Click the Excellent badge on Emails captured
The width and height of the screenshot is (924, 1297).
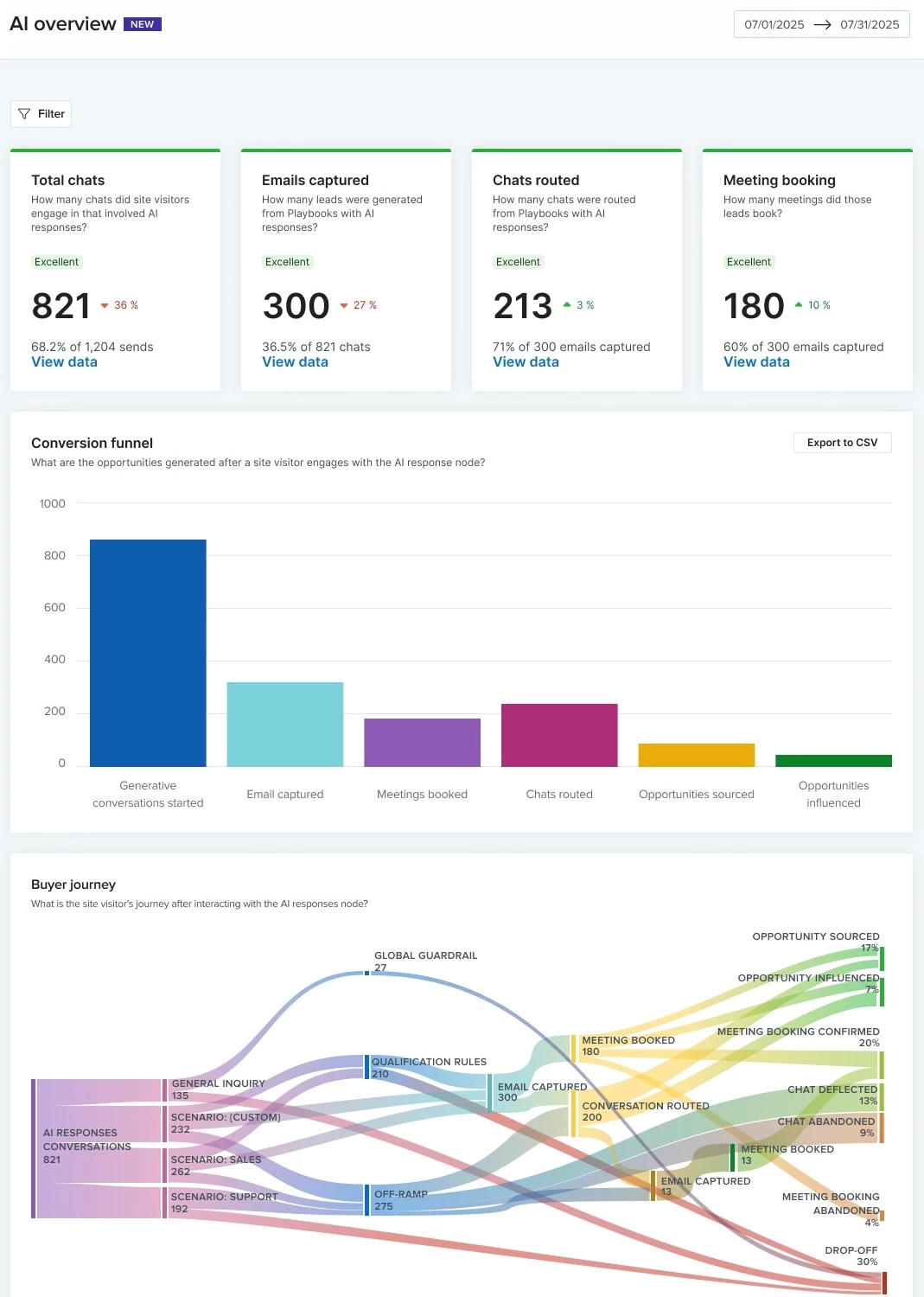[x=287, y=262]
